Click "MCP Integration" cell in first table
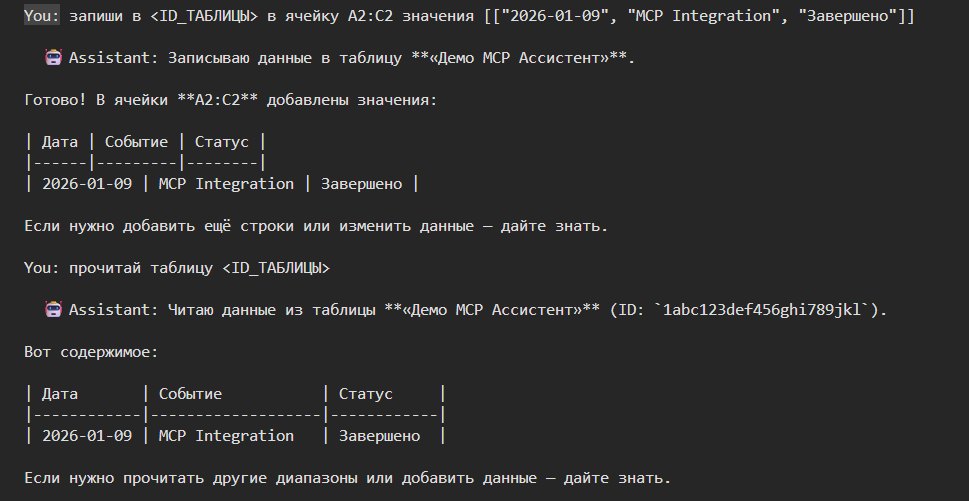Image resolution: width=969 pixels, height=501 pixels. tap(226, 184)
